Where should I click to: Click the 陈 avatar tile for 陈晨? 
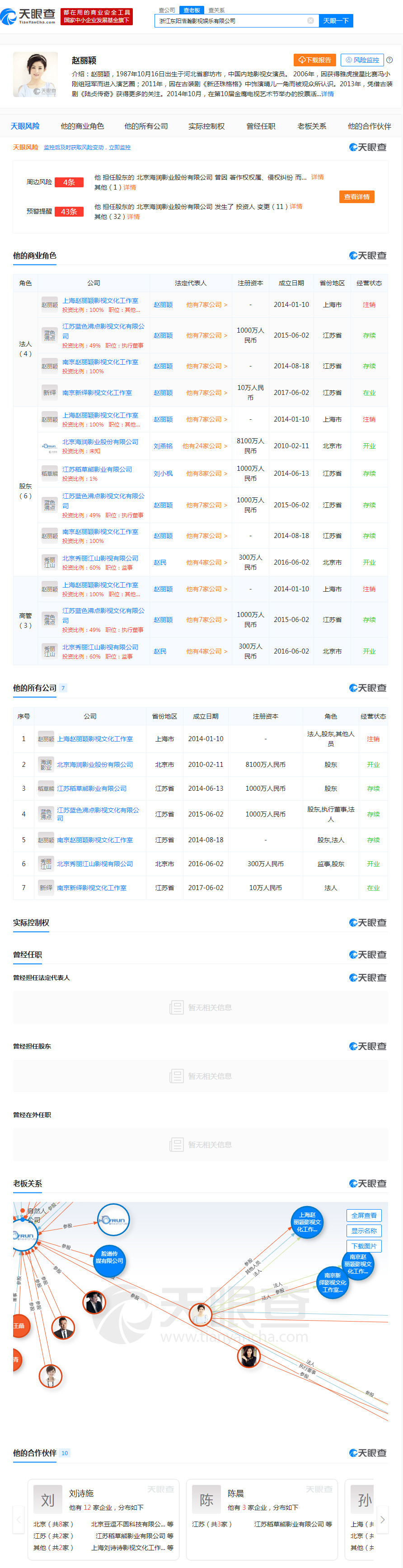coord(206,1500)
